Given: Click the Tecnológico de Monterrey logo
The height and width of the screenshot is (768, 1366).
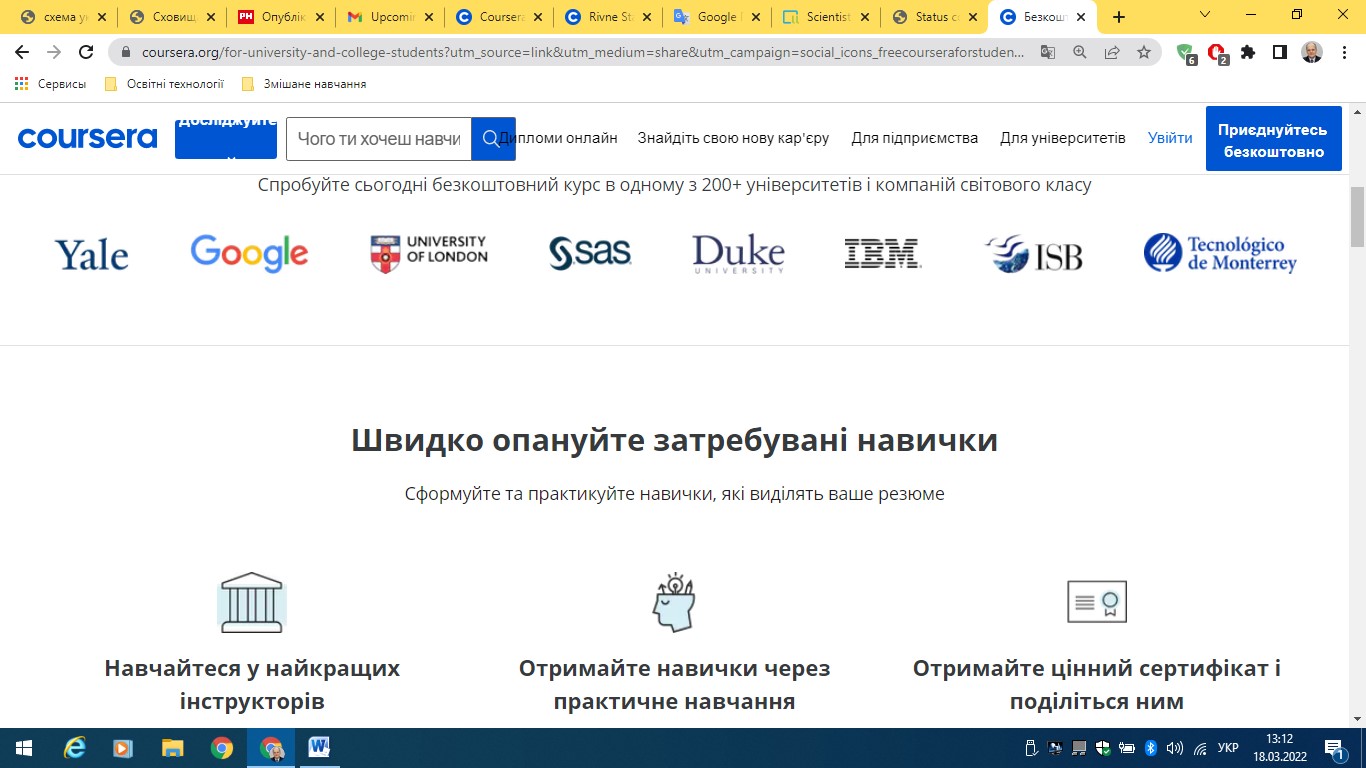Looking at the screenshot, I should click(1220, 254).
